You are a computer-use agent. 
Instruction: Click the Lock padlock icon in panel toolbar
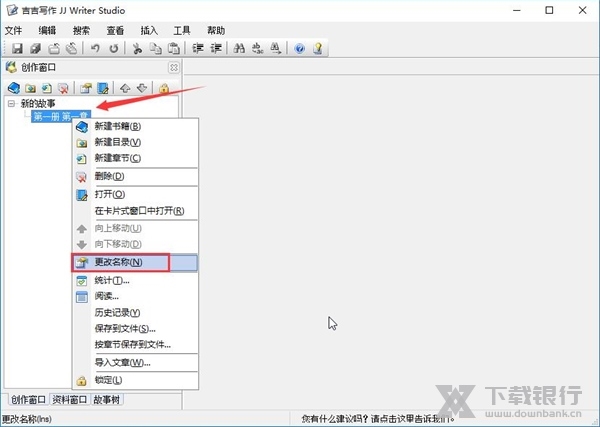(x=164, y=88)
